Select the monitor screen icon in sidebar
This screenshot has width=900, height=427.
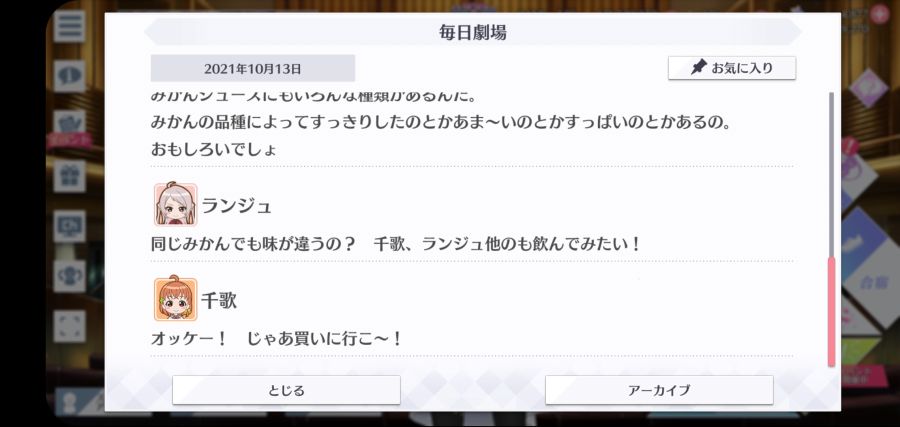pos(69,226)
